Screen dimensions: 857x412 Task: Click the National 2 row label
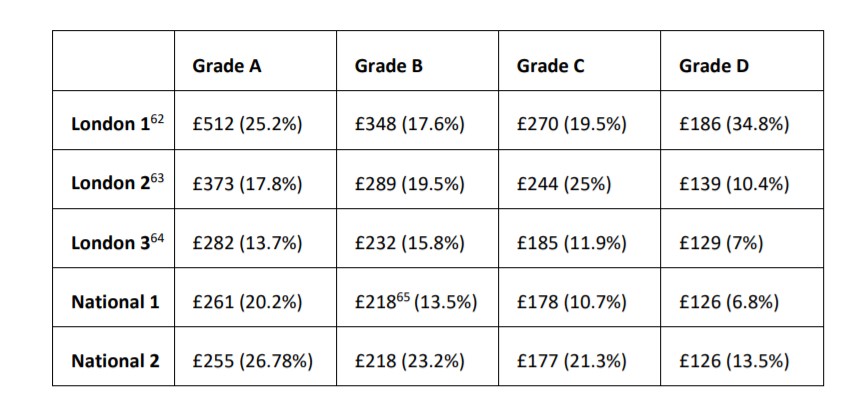coord(115,361)
